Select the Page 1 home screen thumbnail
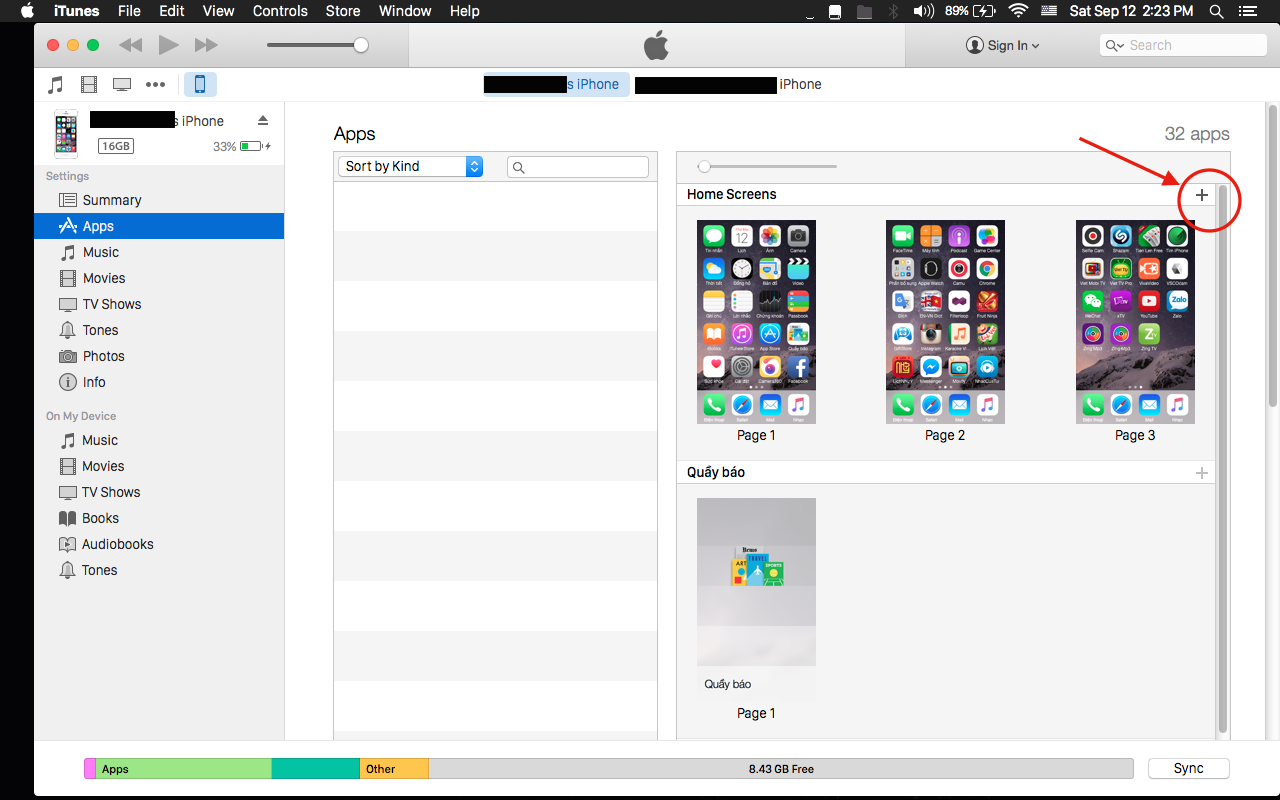Image resolution: width=1280 pixels, height=800 pixels. coord(756,321)
